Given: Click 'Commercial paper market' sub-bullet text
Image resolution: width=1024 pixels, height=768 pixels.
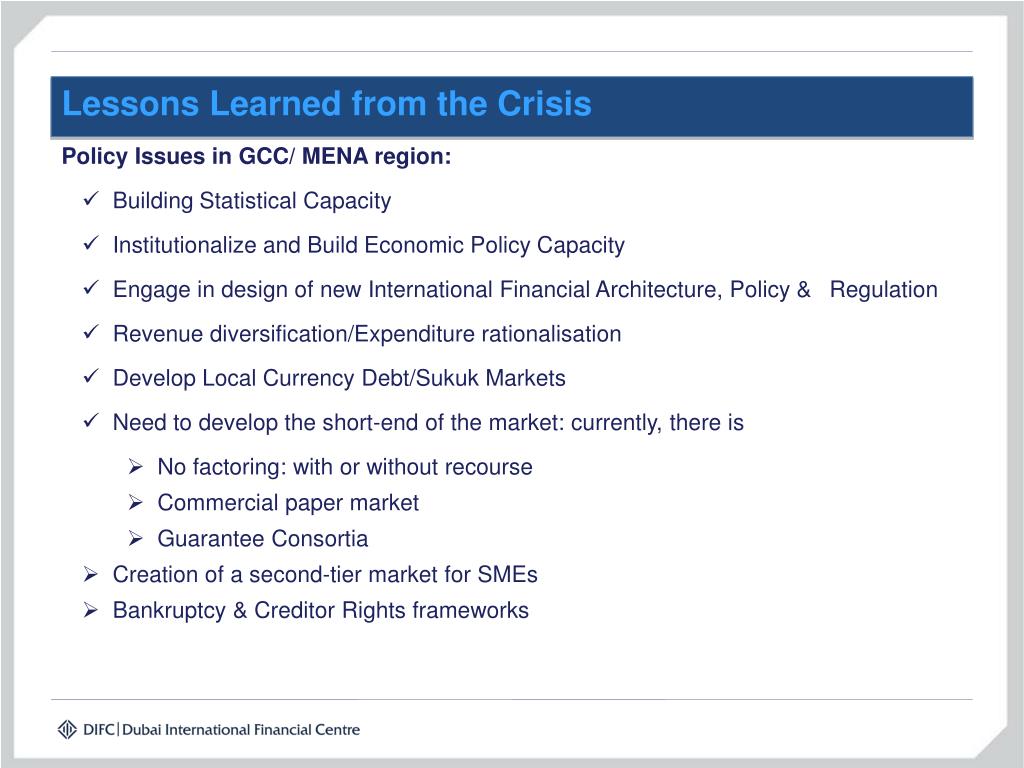Looking at the screenshot, I should point(288,503).
